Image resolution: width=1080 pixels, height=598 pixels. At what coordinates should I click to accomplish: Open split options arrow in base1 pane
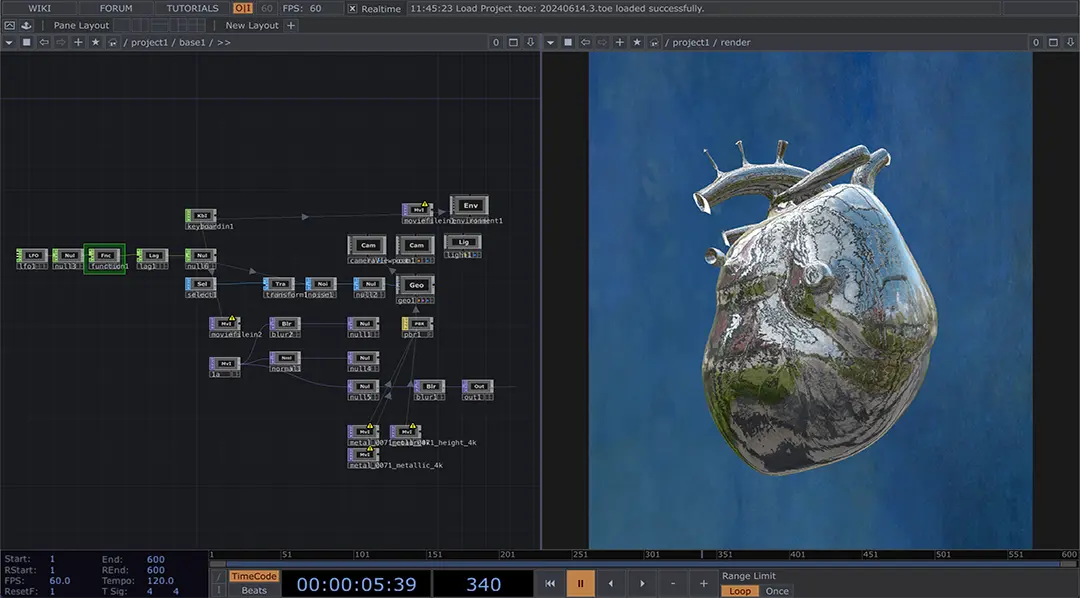tap(530, 42)
